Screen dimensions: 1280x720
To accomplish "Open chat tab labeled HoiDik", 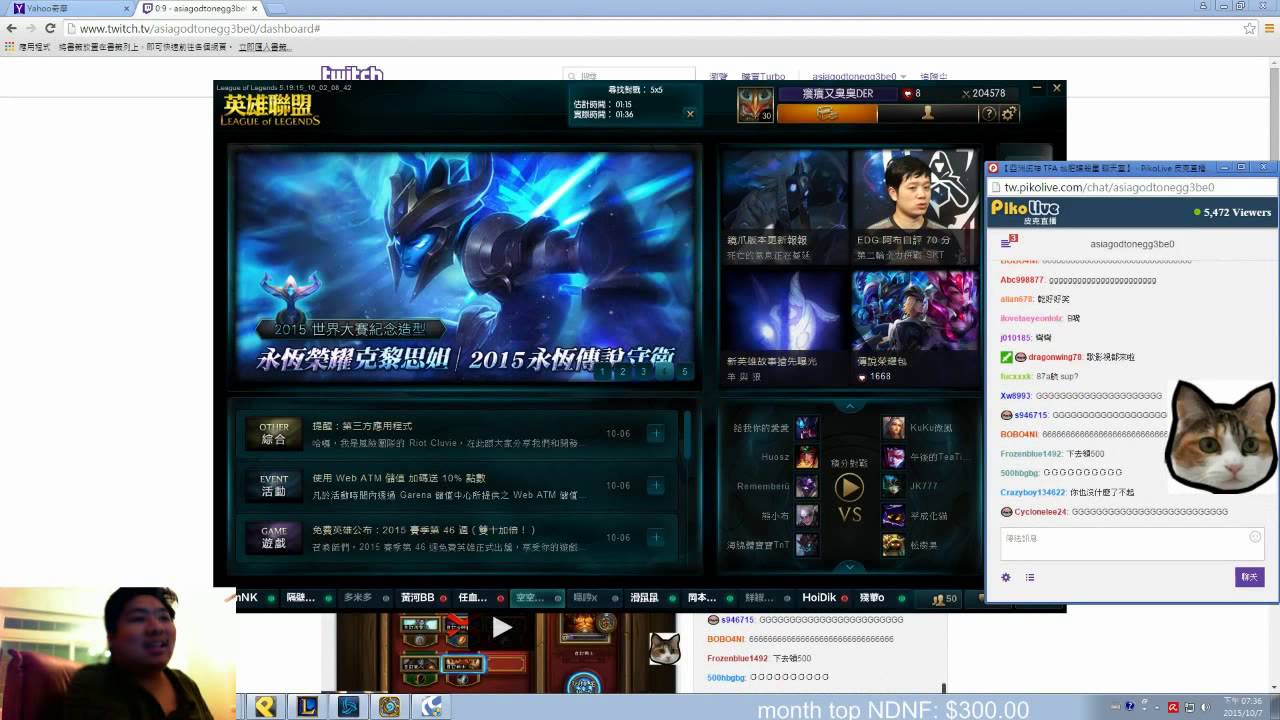I will click(x=825, y=598).
